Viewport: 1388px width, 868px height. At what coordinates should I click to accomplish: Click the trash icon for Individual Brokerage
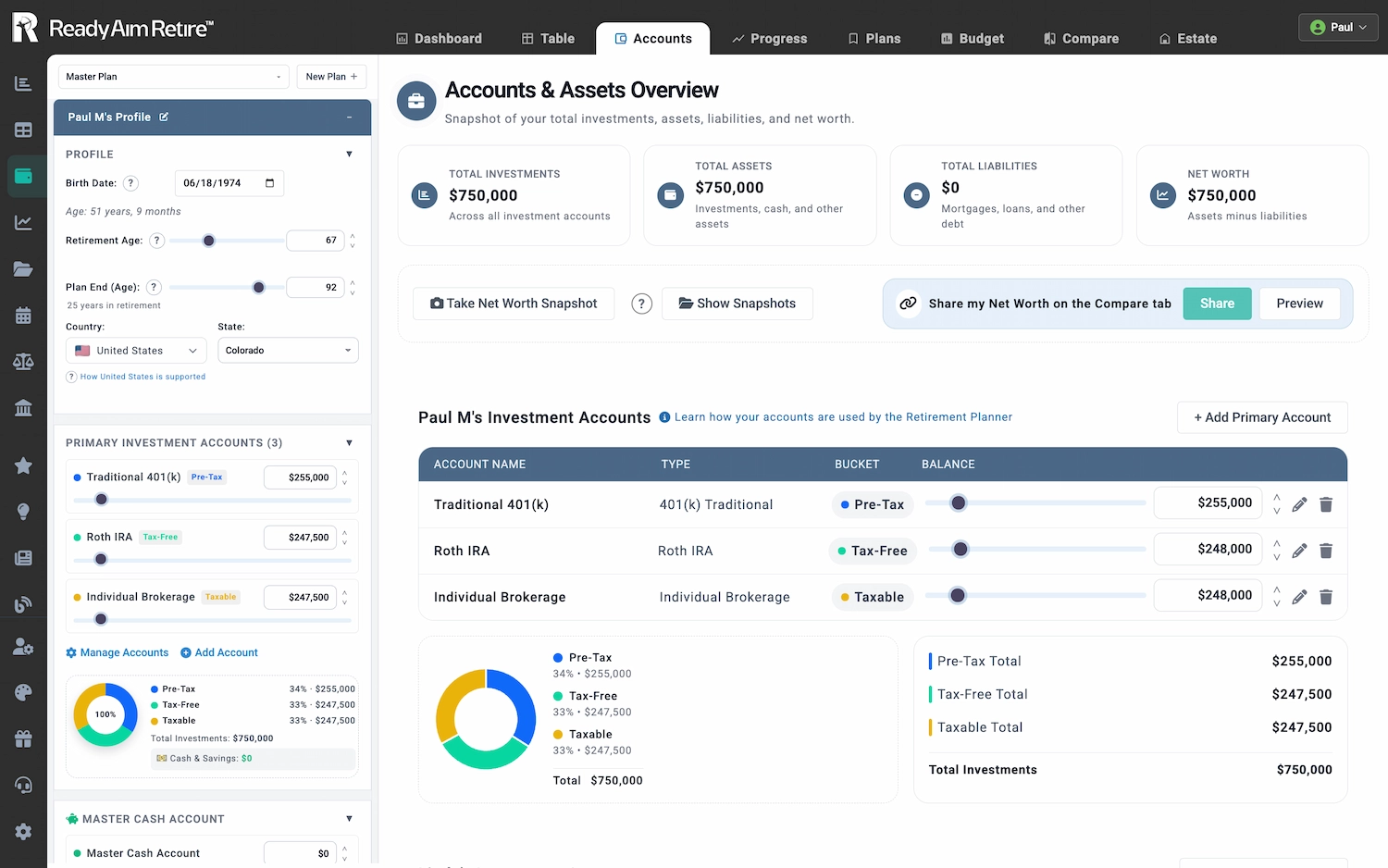(x=1325, y=597)
